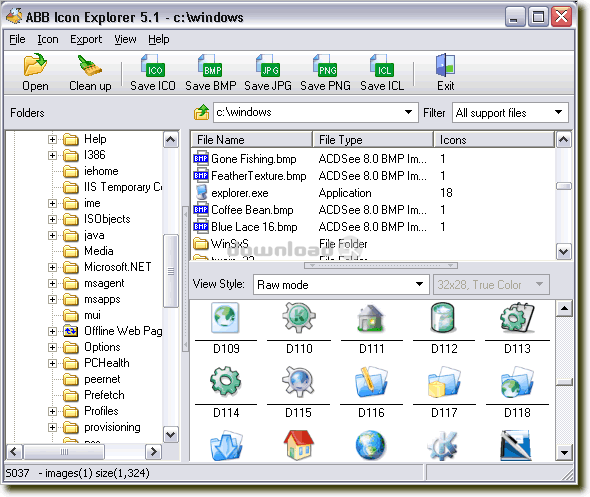Select the Media folder in tree
The height and width of the screenshot is (497, 590).
(99, 251)
